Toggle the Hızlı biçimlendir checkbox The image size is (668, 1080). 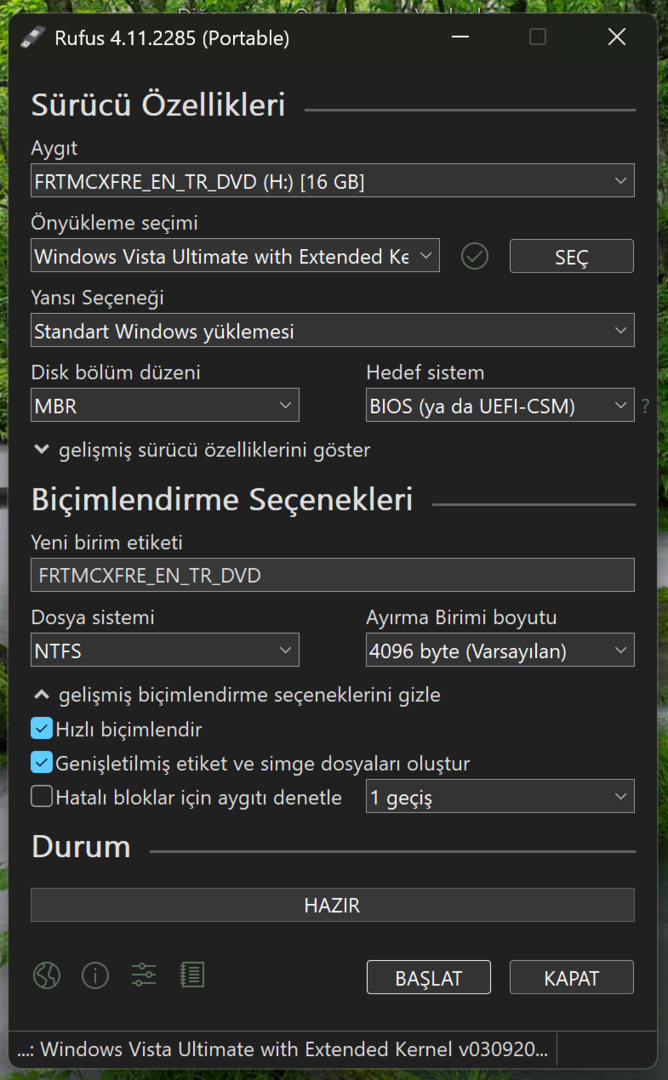(x=42, y=729)
